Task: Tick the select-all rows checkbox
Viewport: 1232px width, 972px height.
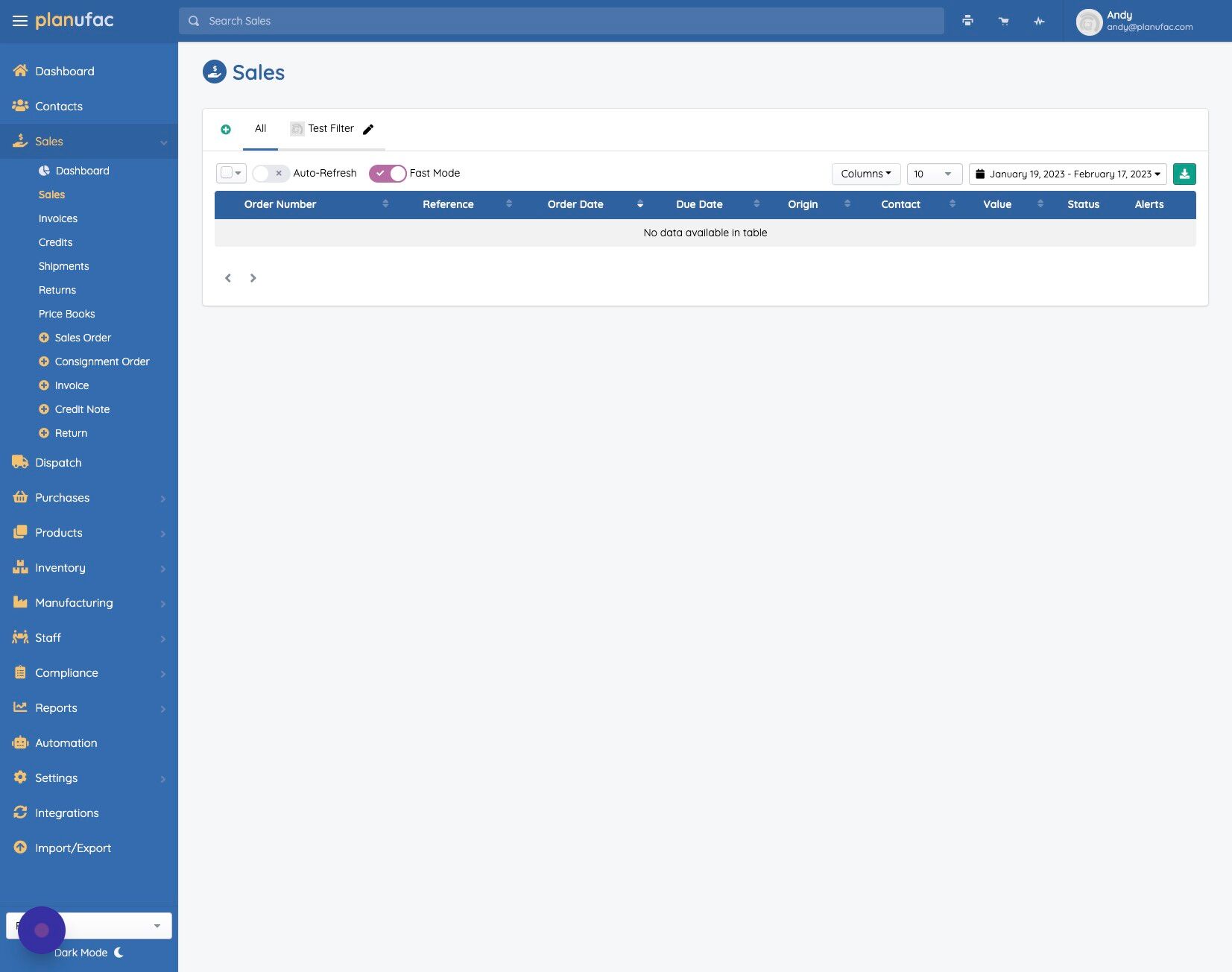Action: [227, 173]
